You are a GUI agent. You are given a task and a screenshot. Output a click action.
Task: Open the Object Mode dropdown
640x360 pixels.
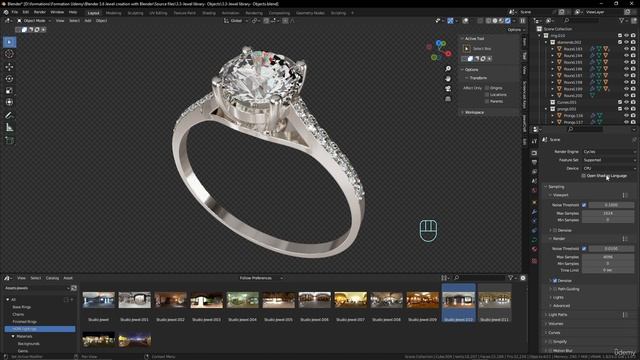(34, 20)
